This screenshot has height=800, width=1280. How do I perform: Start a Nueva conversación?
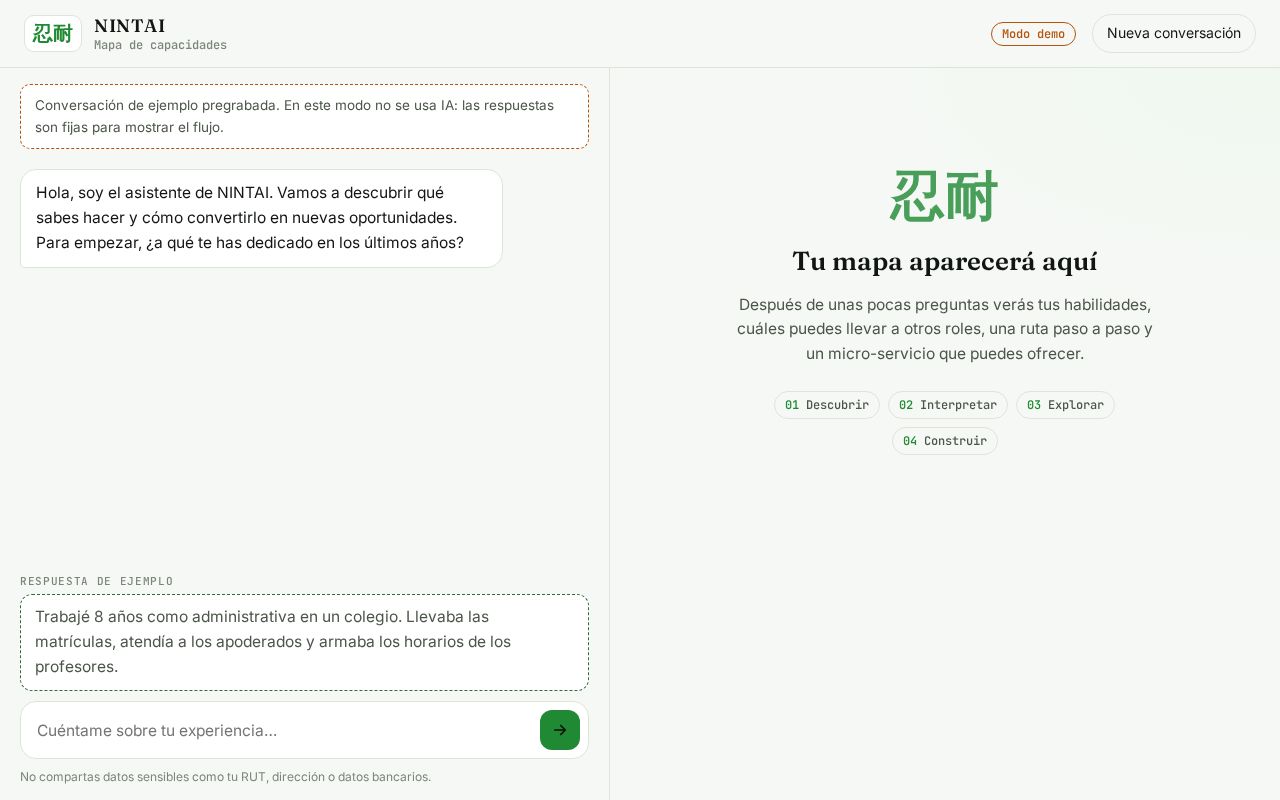pos(1173,33)
